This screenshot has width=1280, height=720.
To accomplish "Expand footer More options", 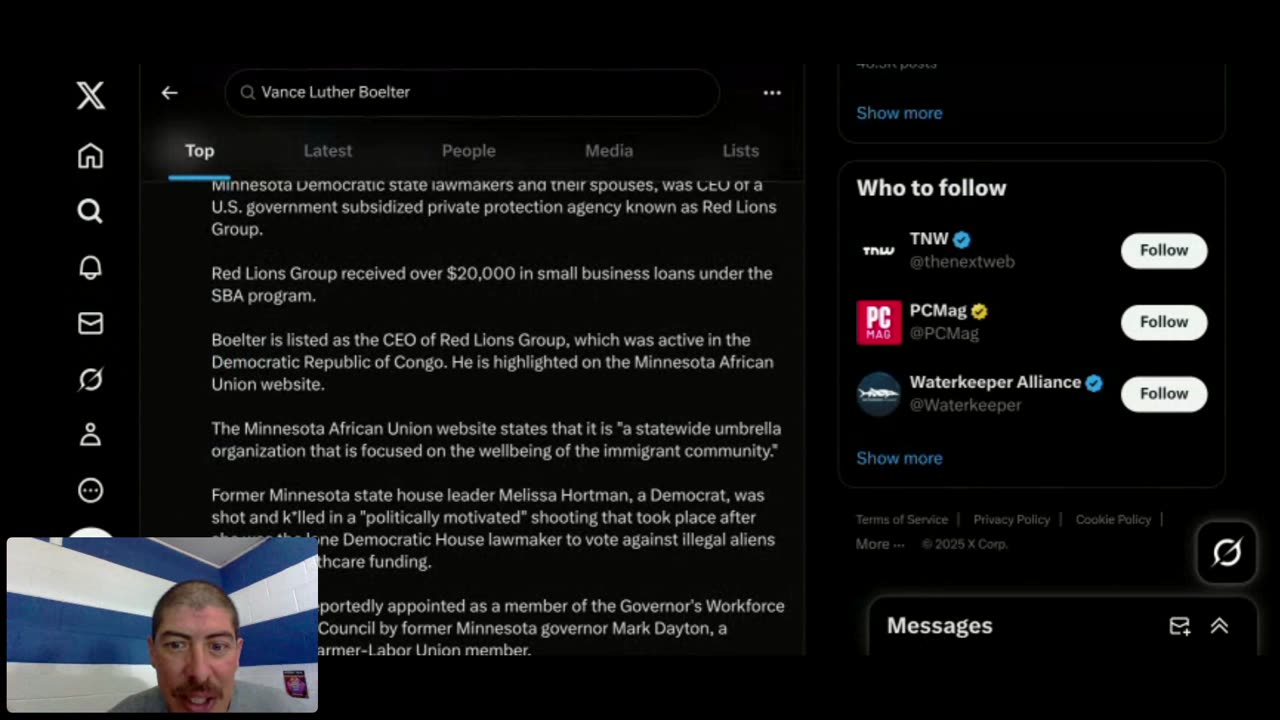I will (x=880, y=544).
